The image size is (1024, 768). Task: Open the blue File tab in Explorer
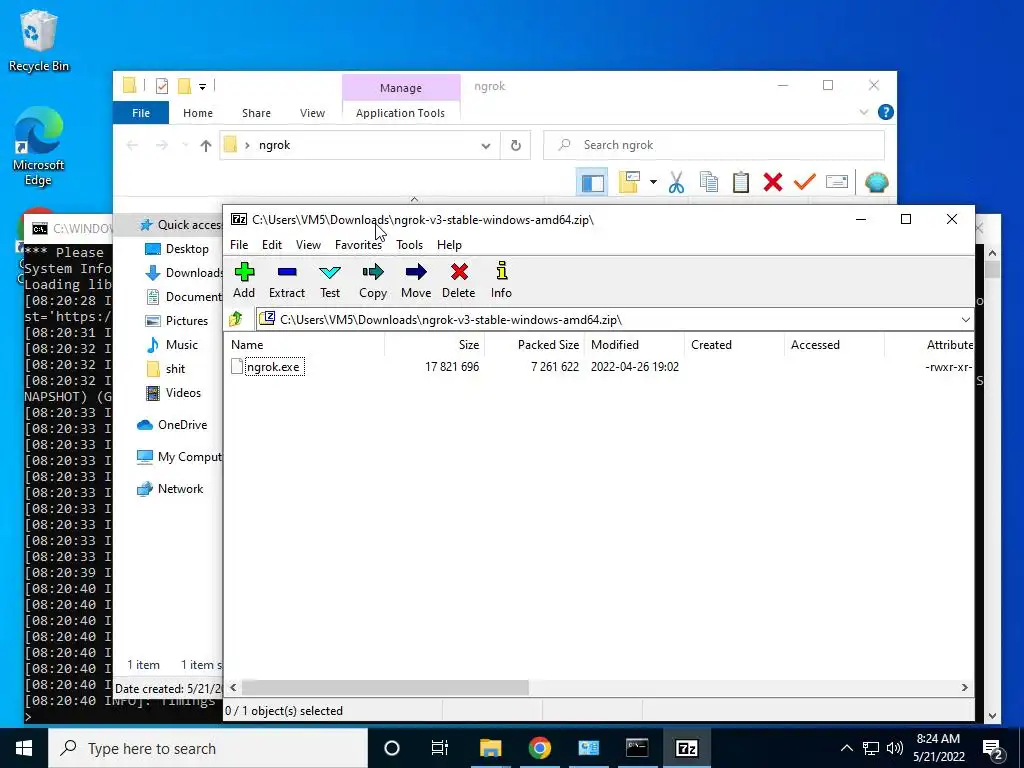click(141, 113)
